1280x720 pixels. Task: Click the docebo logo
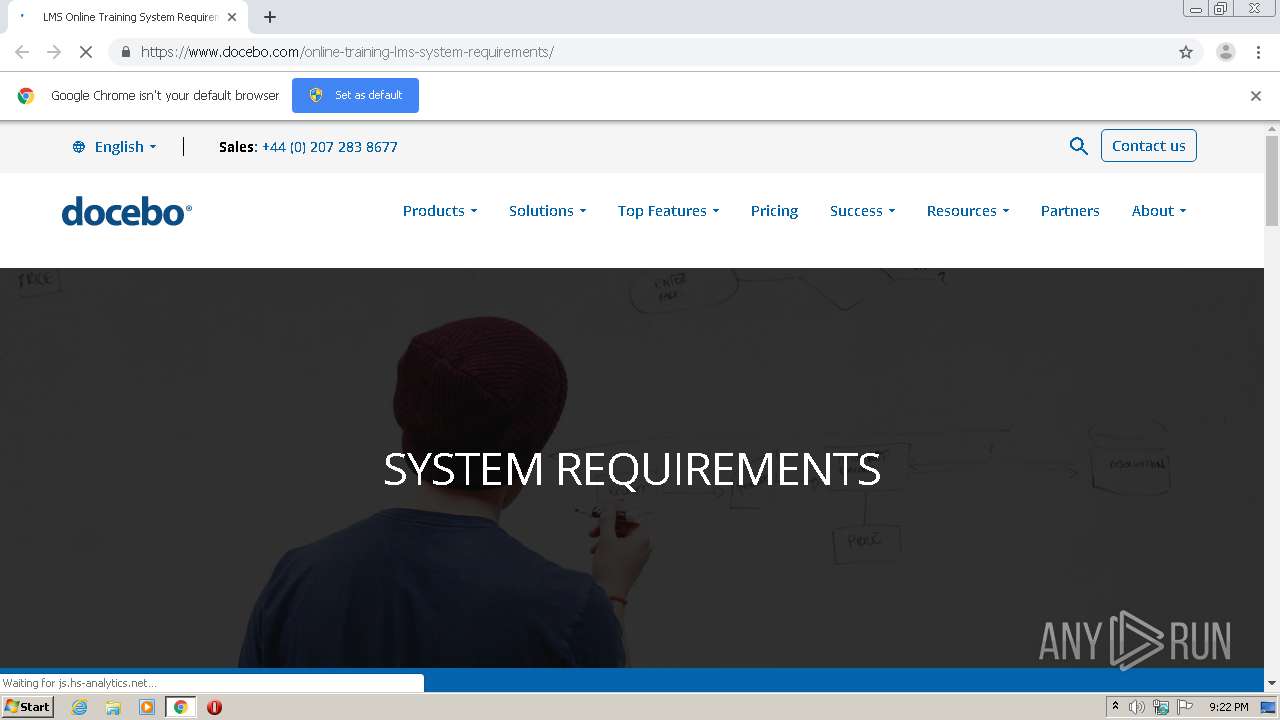(126, 211)
